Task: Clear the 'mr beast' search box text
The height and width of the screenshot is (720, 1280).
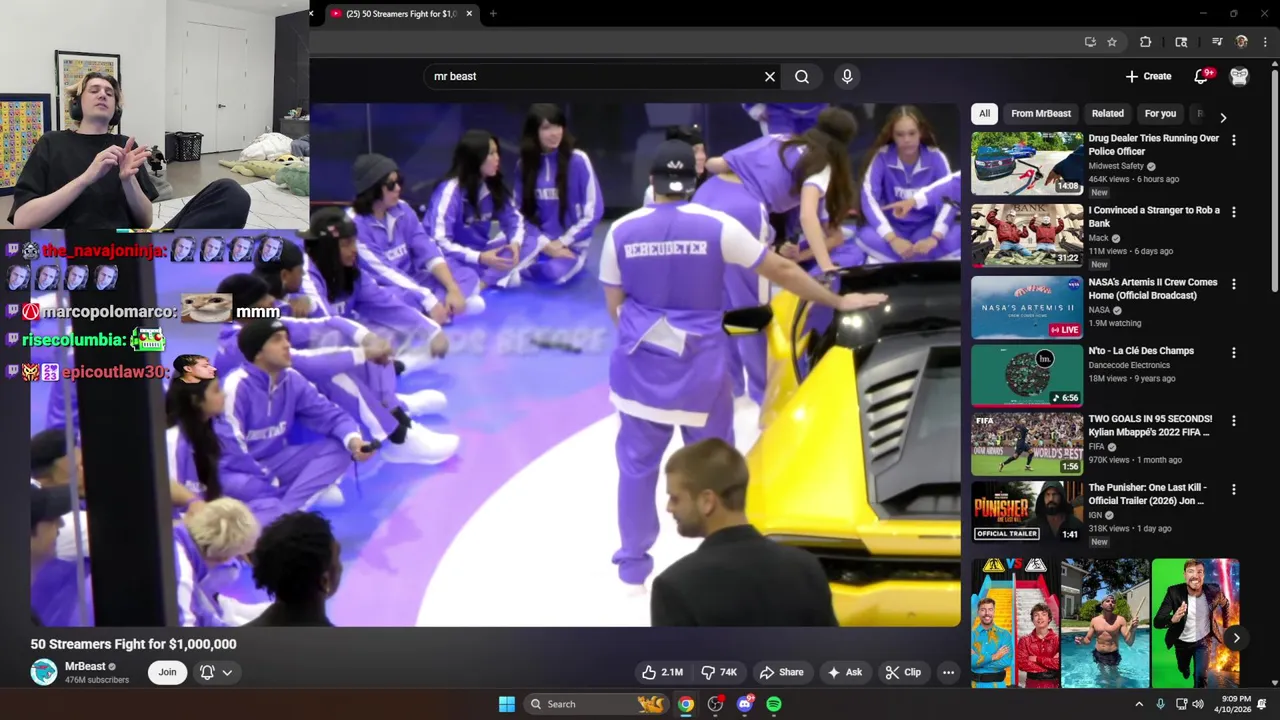Action: pyautogui.click(x=770, y=76)
